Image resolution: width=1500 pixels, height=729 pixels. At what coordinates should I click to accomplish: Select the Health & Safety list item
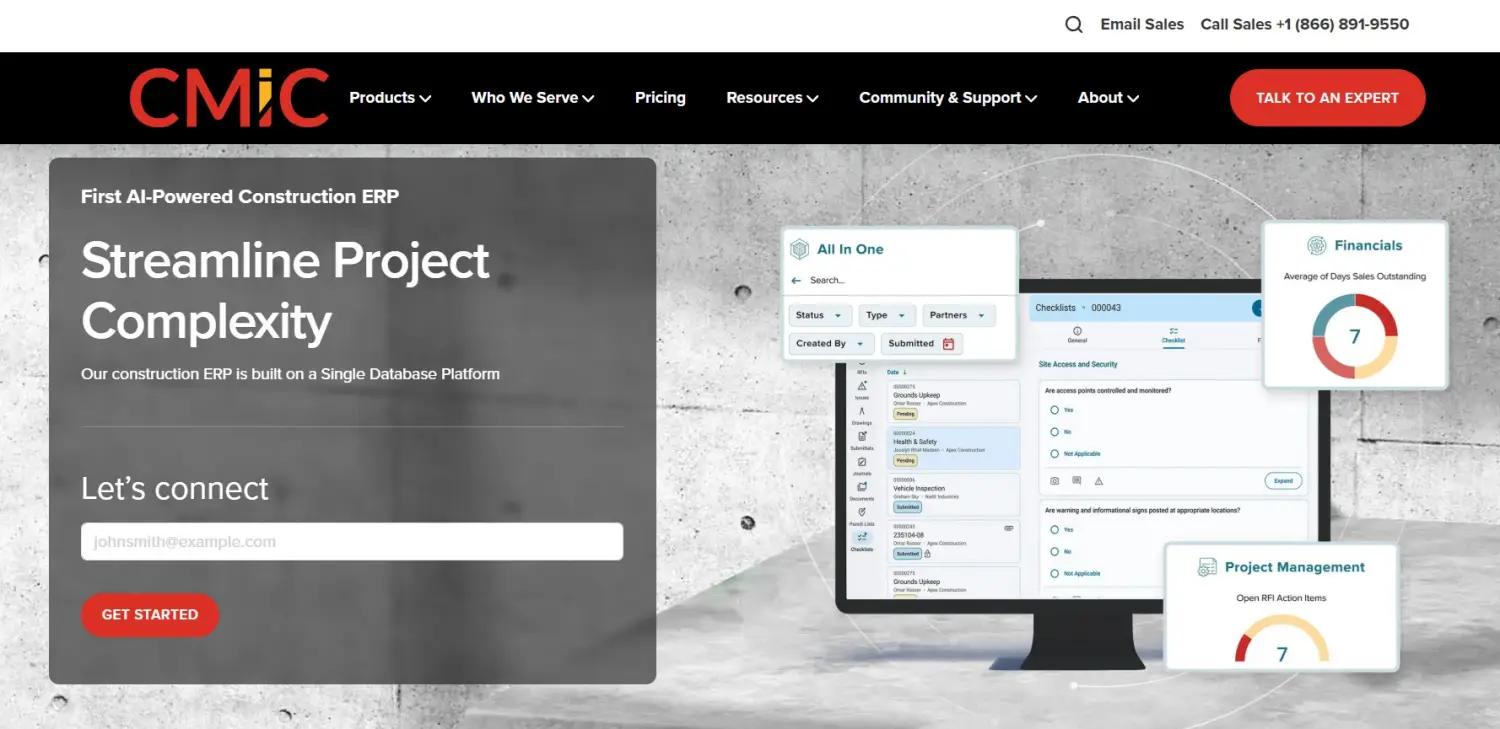pos(953,448)
